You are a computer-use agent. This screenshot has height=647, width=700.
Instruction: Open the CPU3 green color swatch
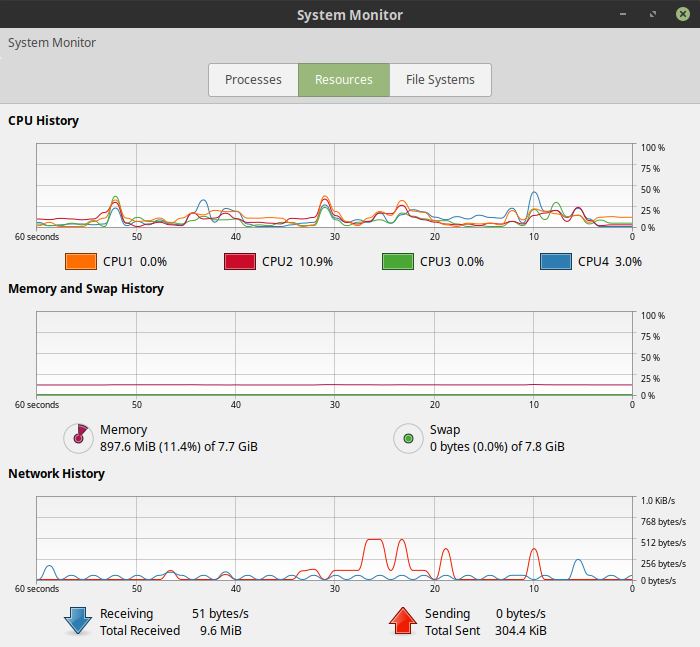(x=397, y=261)
